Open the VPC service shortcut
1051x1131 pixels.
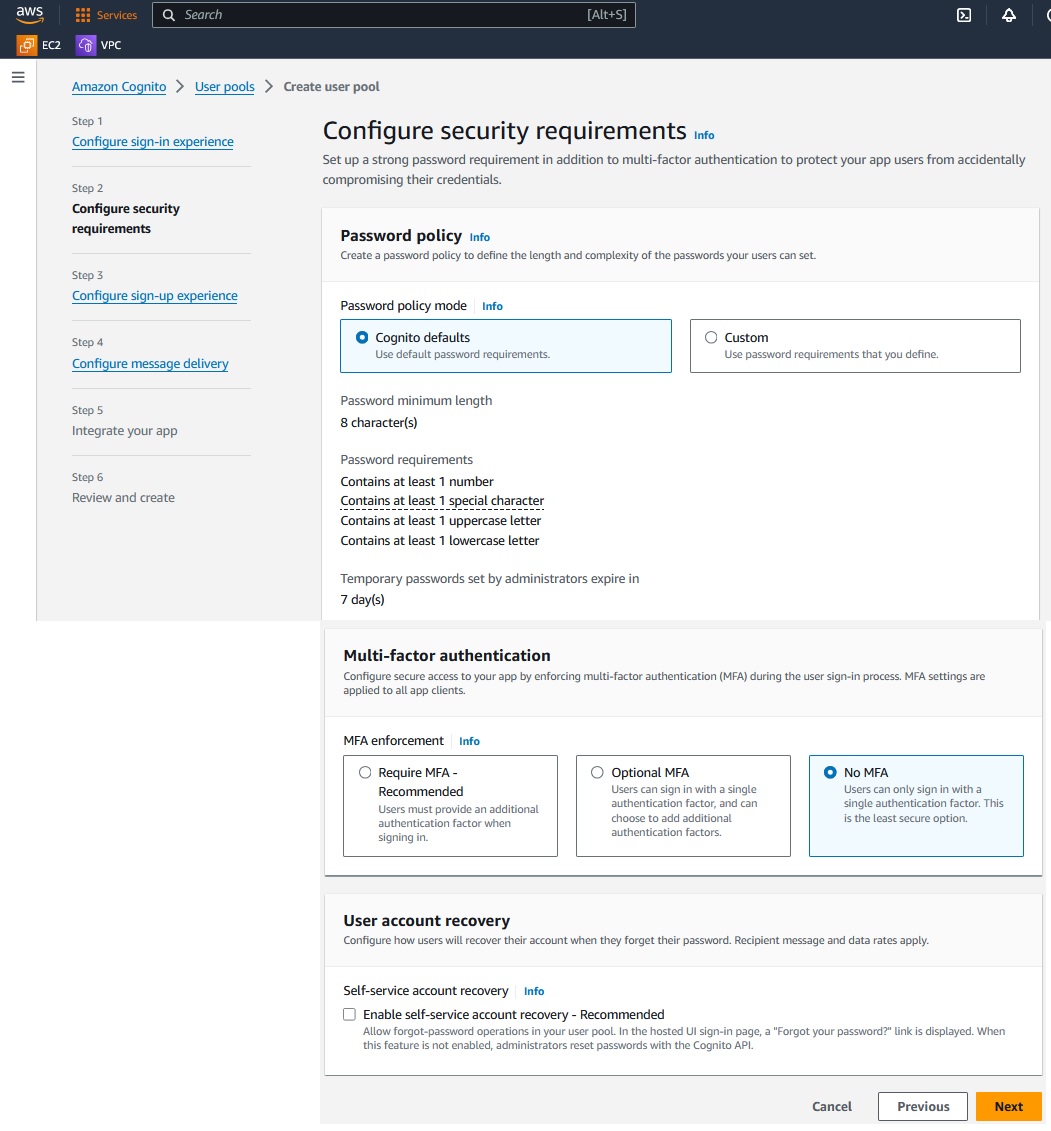coord(99,45)
